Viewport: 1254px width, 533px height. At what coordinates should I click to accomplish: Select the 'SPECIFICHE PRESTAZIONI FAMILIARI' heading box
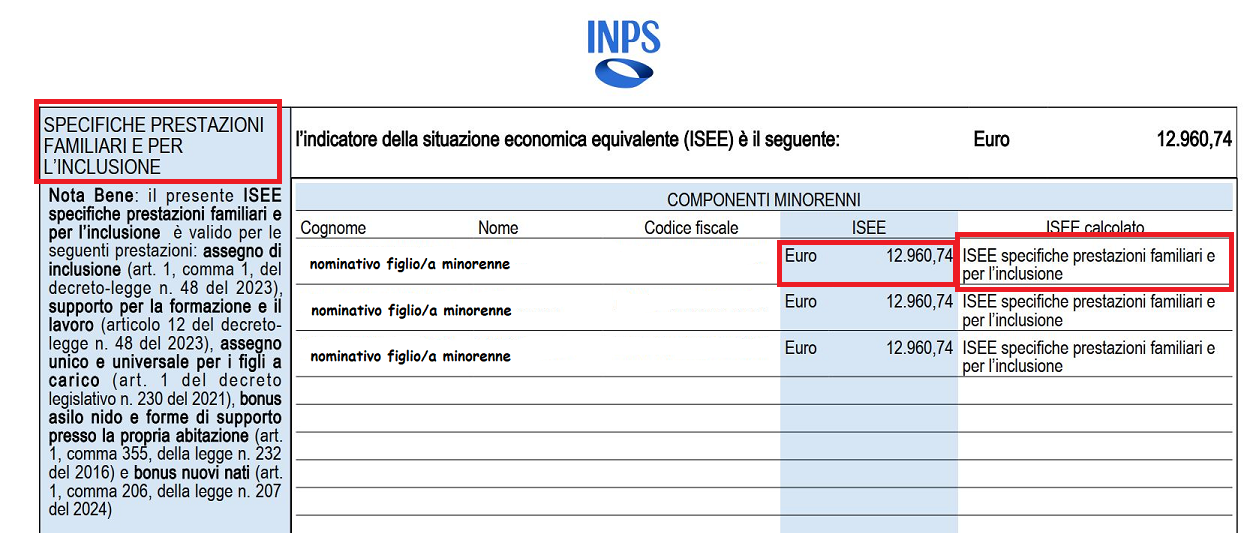click(157, 142)
